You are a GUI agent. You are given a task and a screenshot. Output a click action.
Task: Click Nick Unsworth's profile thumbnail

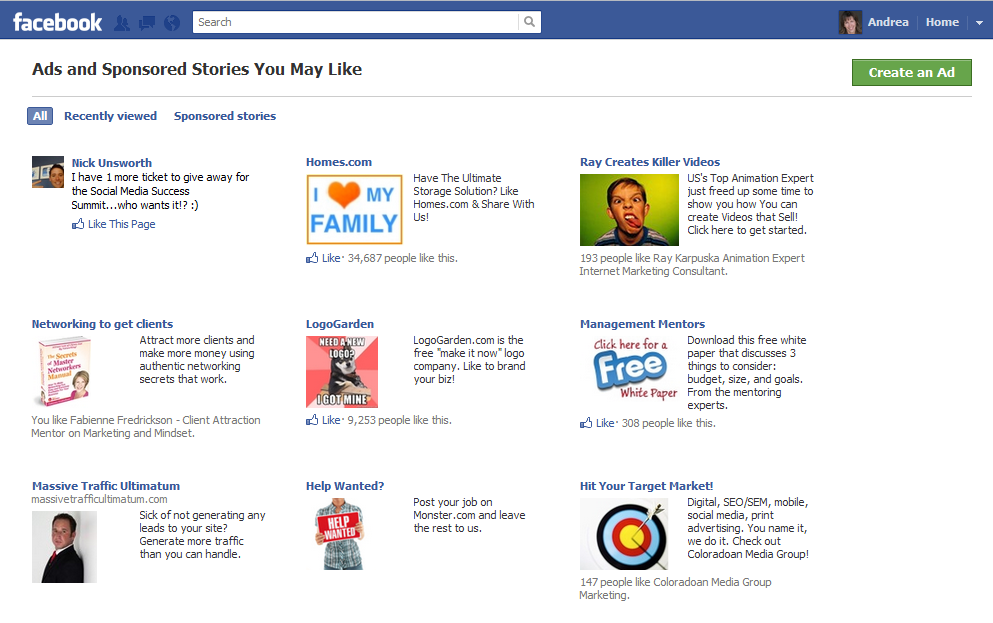[x=48, y=172]
